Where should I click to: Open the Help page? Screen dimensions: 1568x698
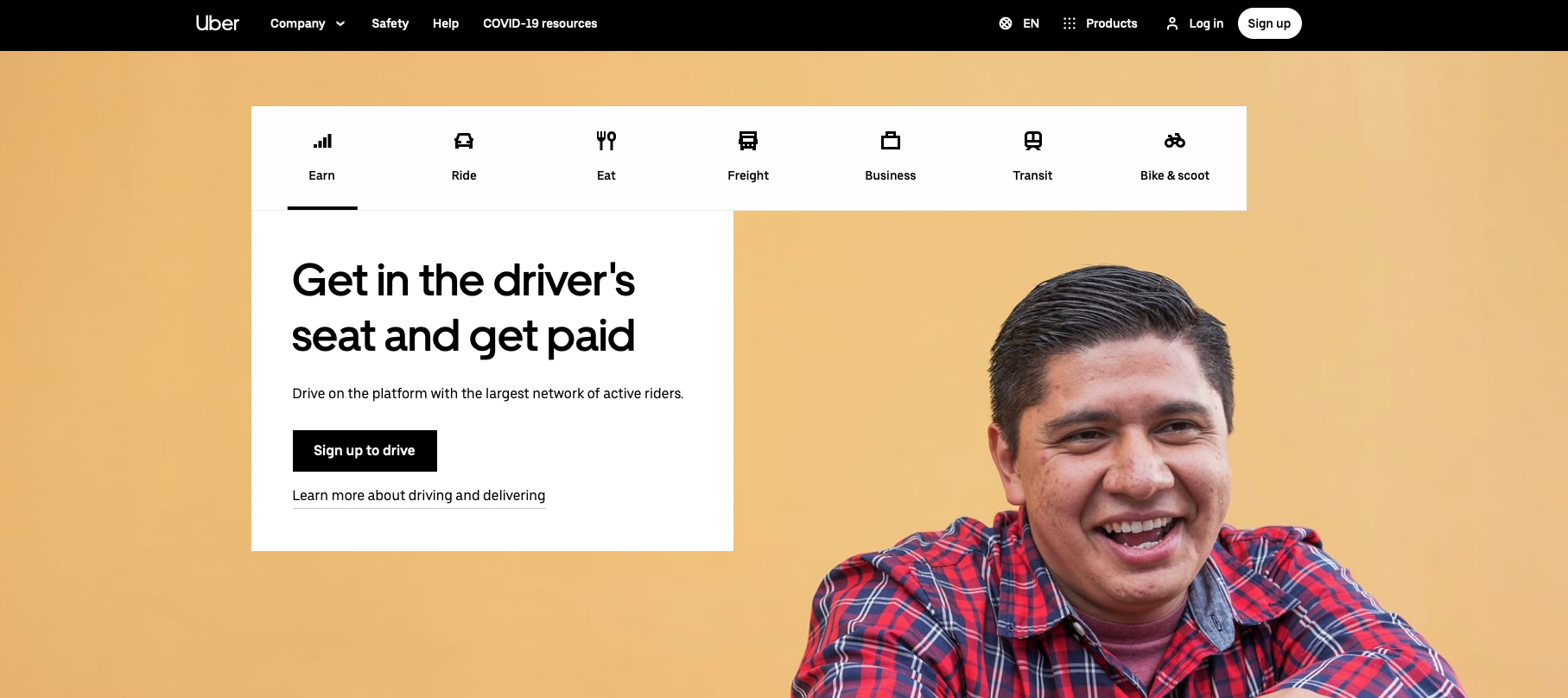pyautogui.click(x=446, y=23)
